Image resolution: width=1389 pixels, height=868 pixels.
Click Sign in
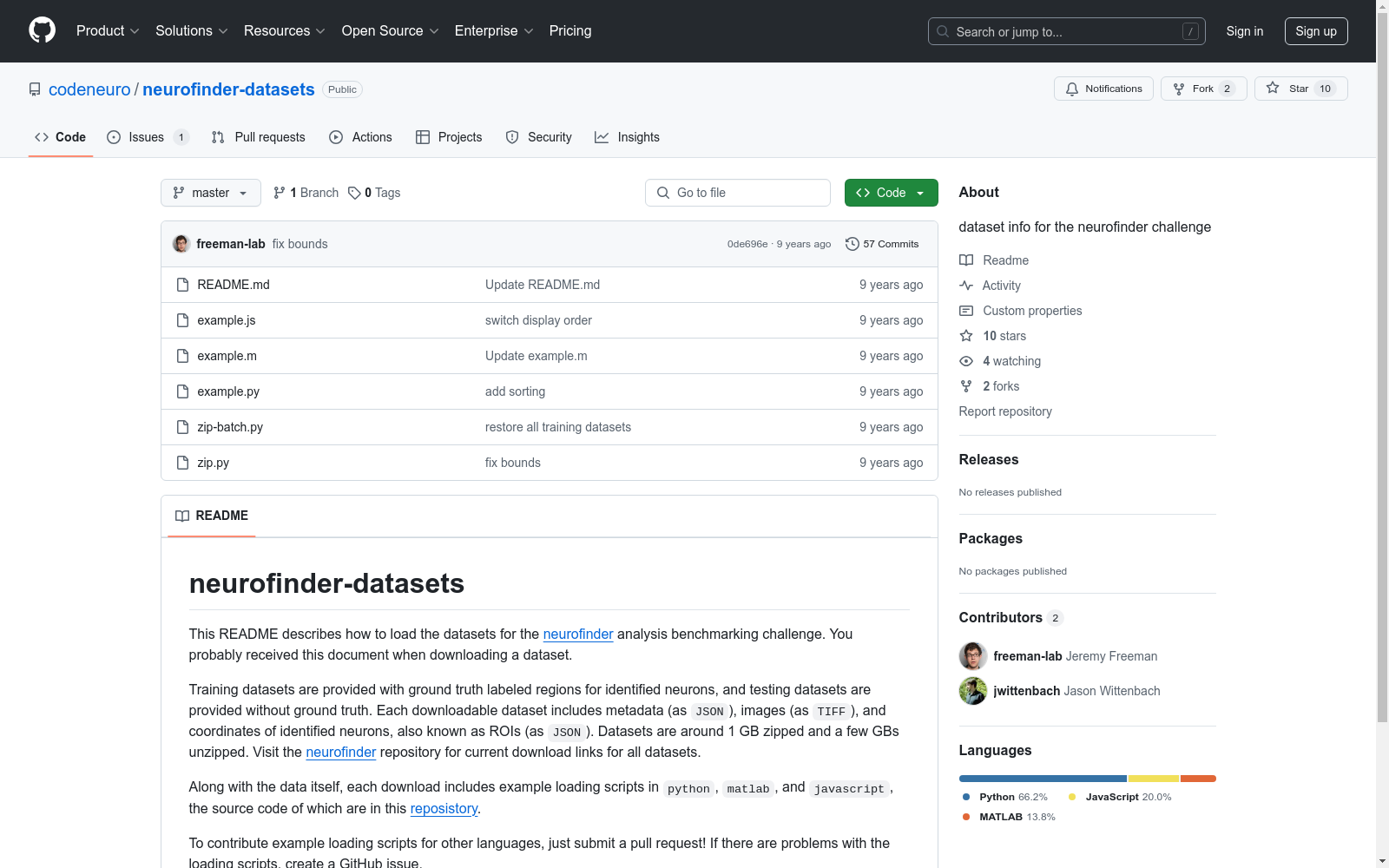(x=1245, y=31)
